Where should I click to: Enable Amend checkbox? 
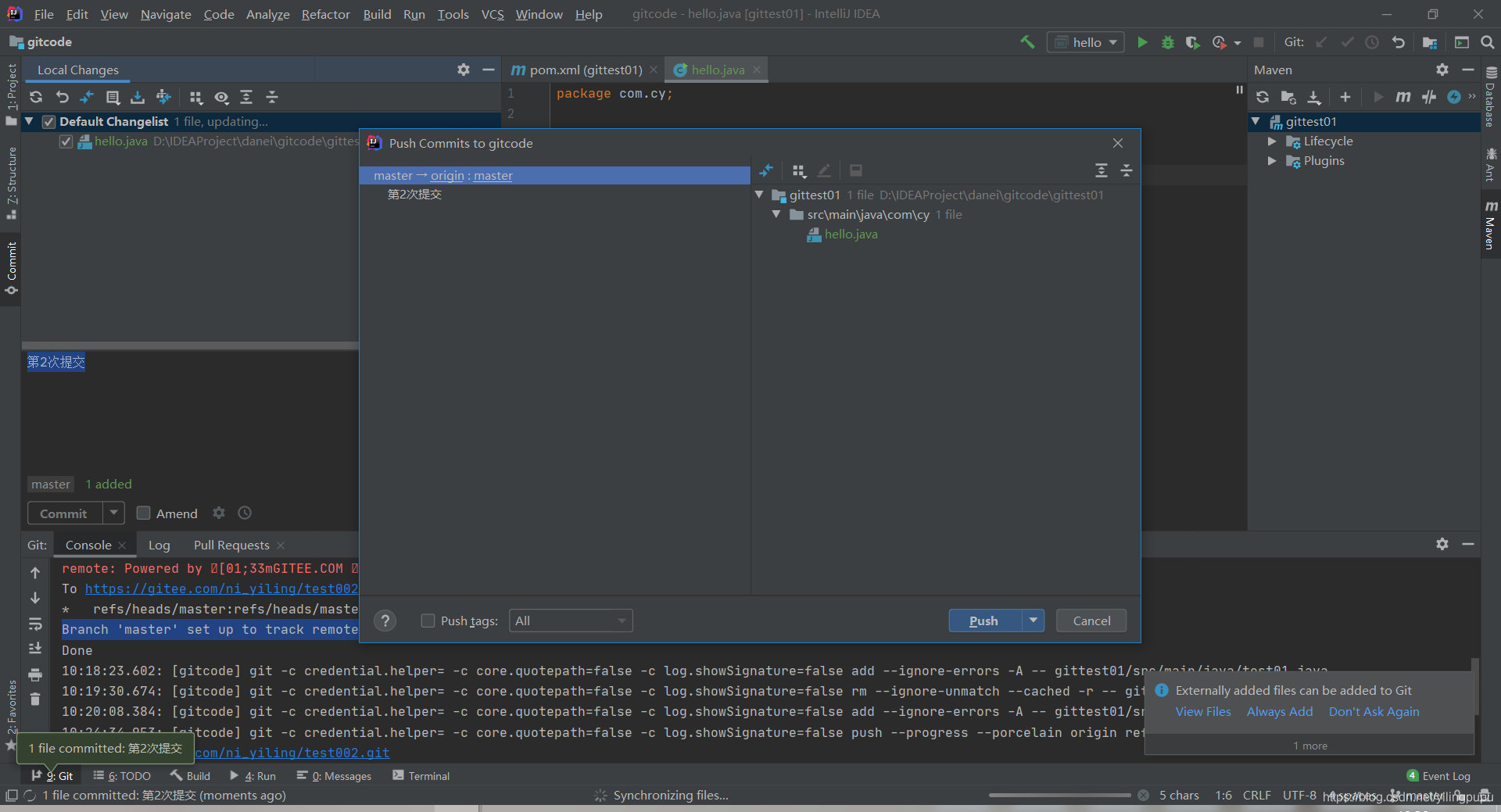pos(143,513)
